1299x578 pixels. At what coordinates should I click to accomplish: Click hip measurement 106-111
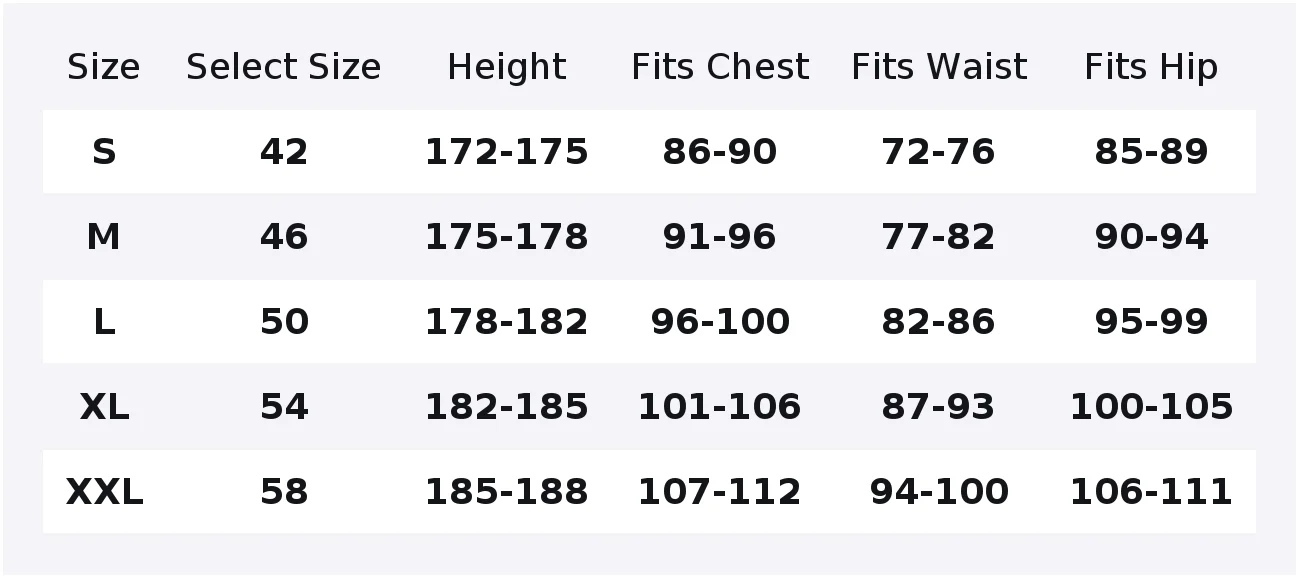[x=1151, y=492]
